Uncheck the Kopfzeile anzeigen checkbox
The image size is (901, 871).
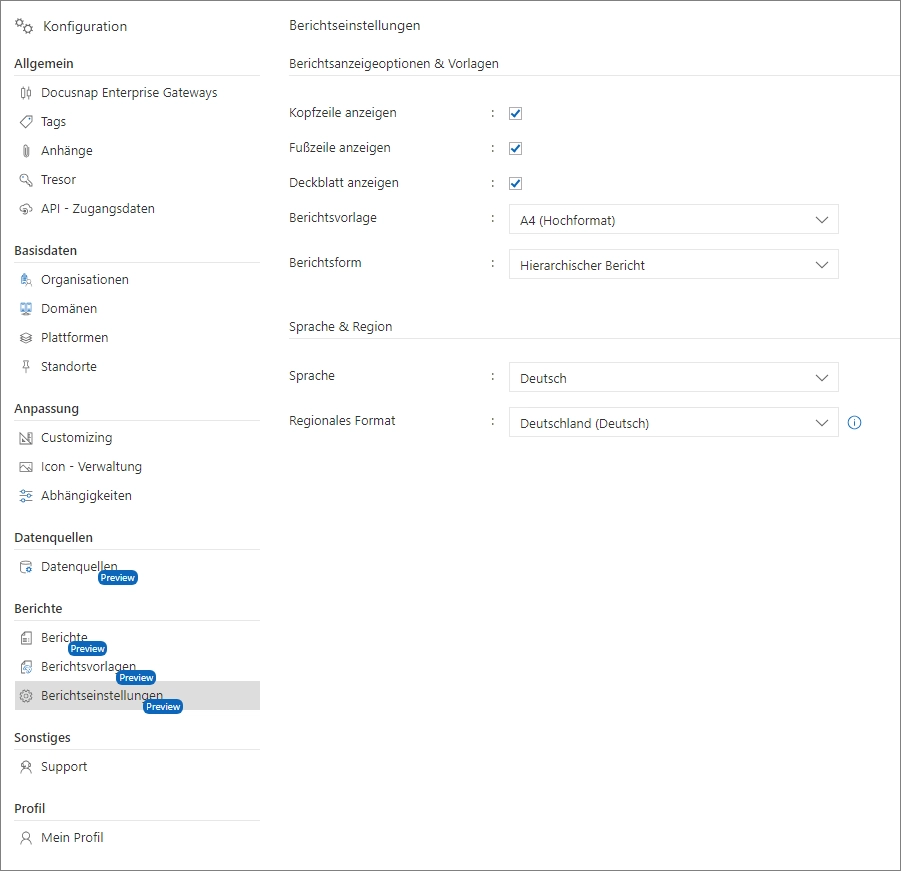(x=516, y=113)
